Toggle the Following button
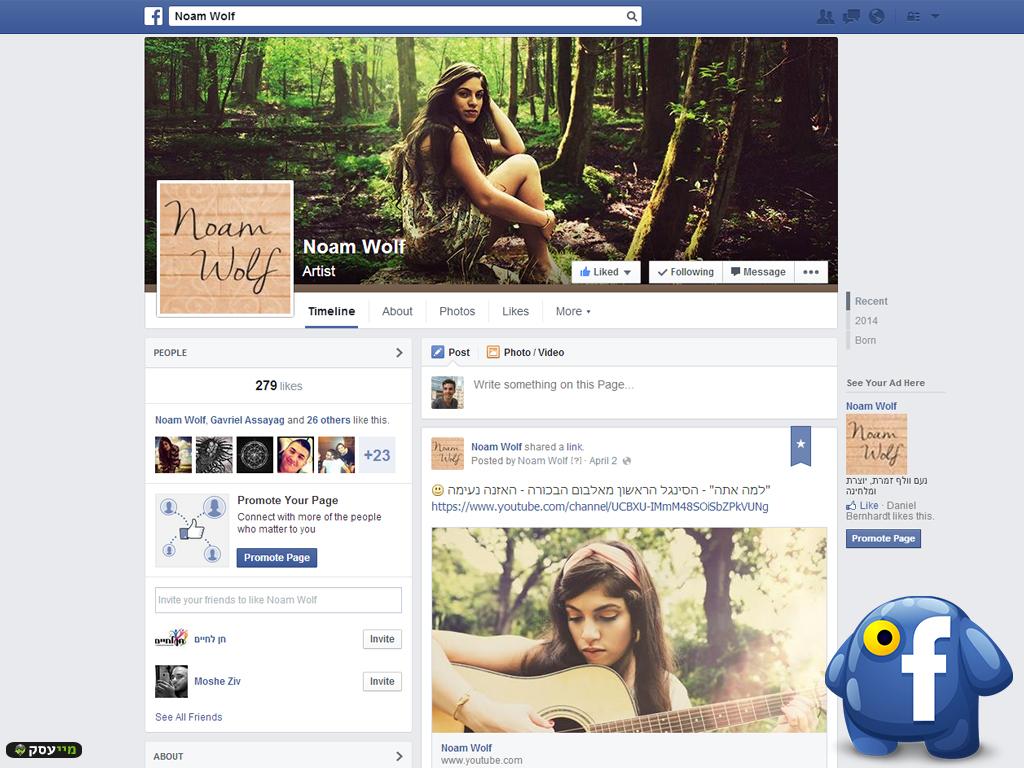1024x768 pixels. pyautogui.click(x=686, y=272)
